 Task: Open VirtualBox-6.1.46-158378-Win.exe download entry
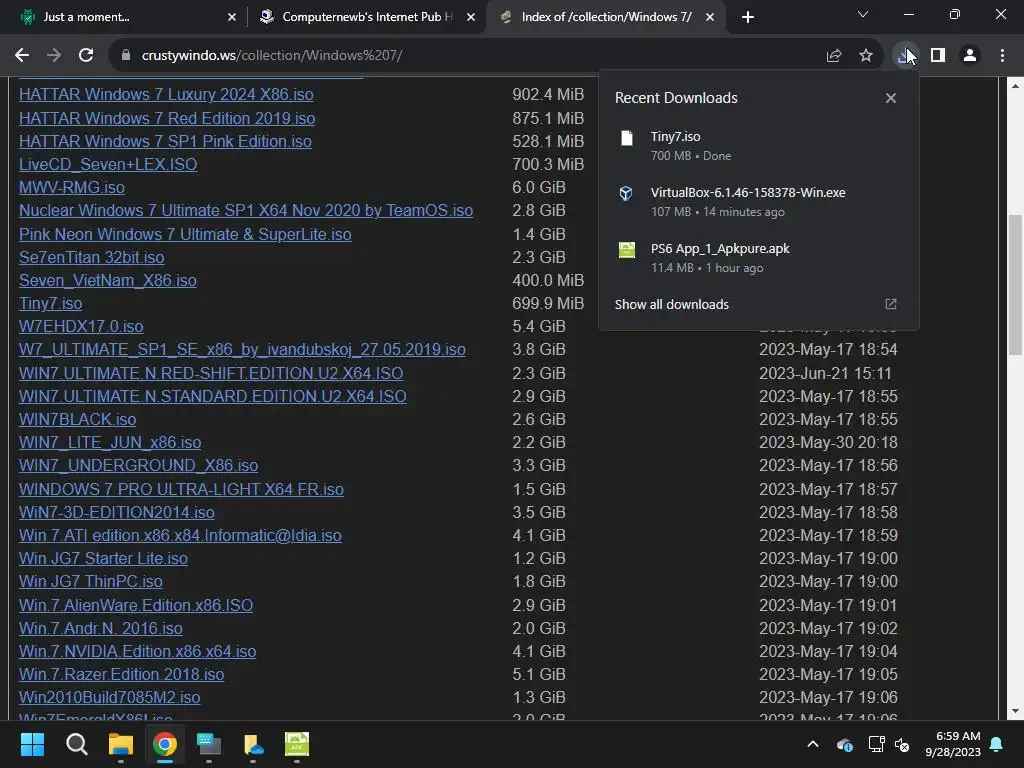tap(758, 202)
